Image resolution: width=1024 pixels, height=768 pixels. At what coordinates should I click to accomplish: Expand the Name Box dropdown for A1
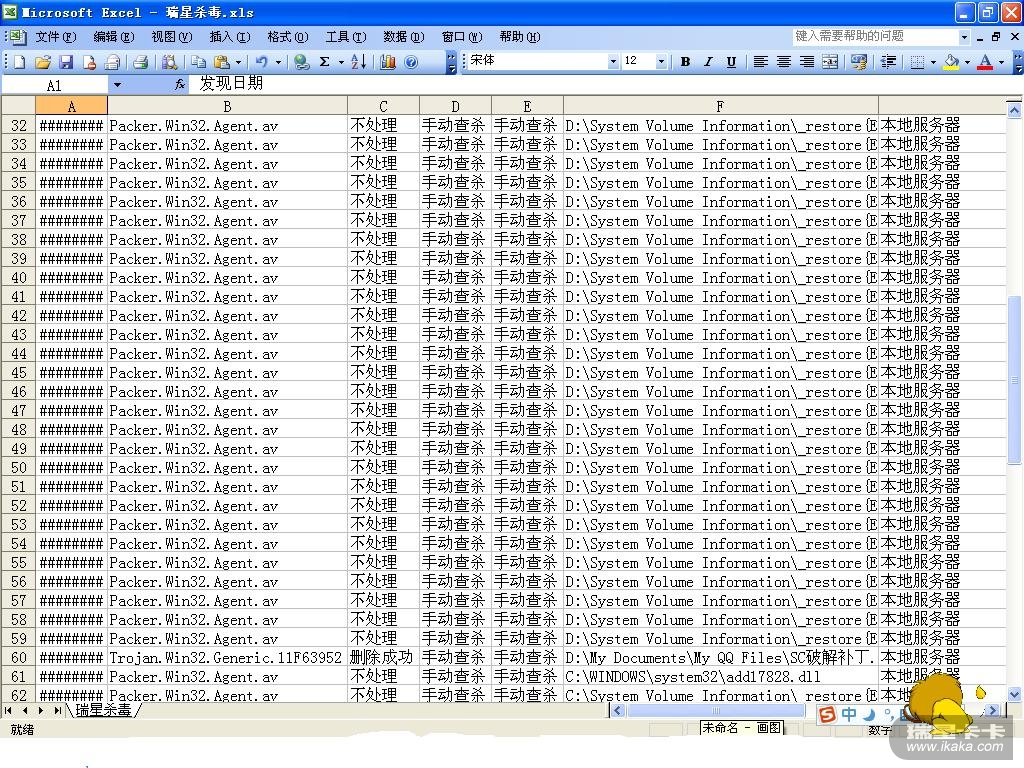coord(117,85)
